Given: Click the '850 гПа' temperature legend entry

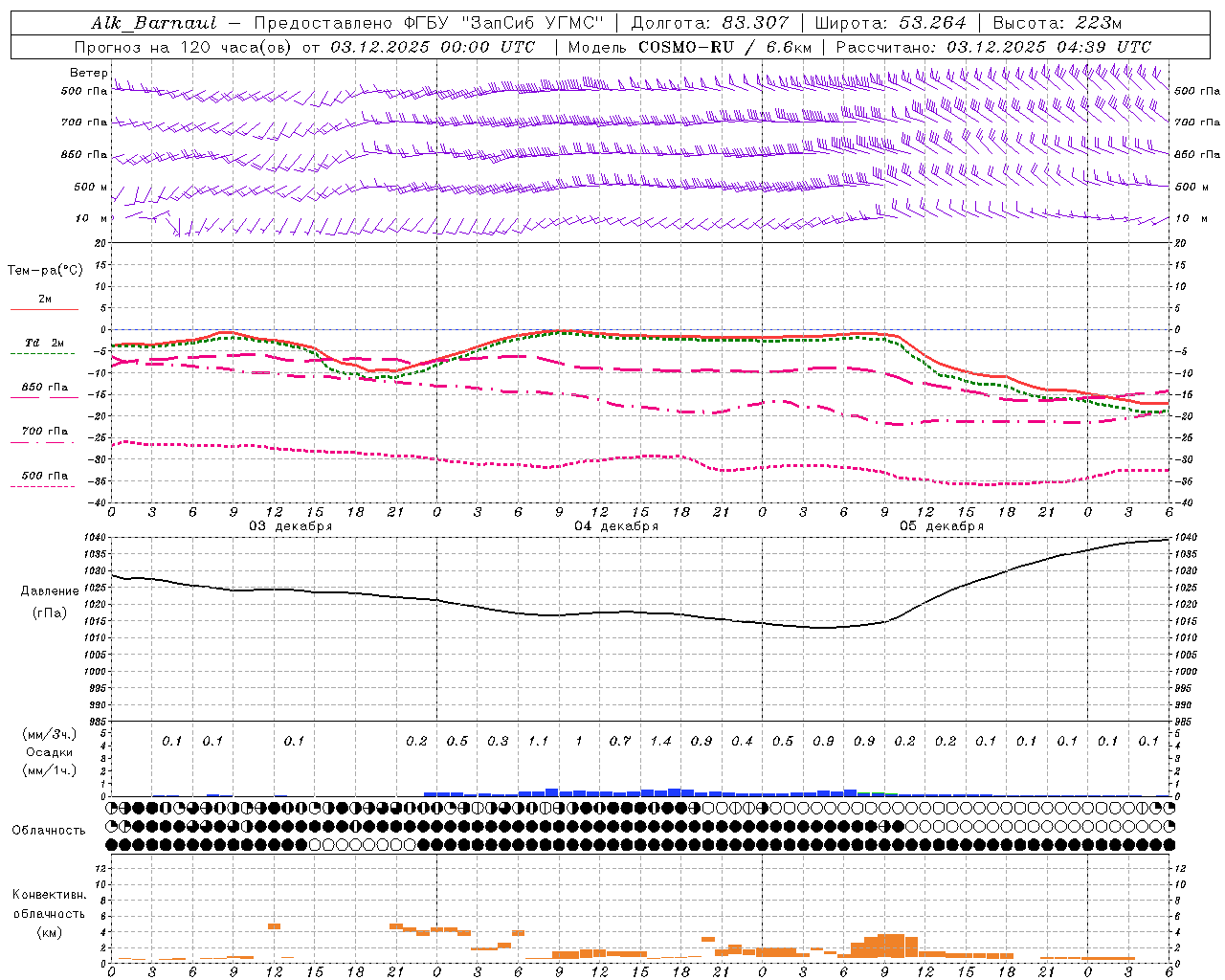Looking at the screenshot, I should point(44,388).
